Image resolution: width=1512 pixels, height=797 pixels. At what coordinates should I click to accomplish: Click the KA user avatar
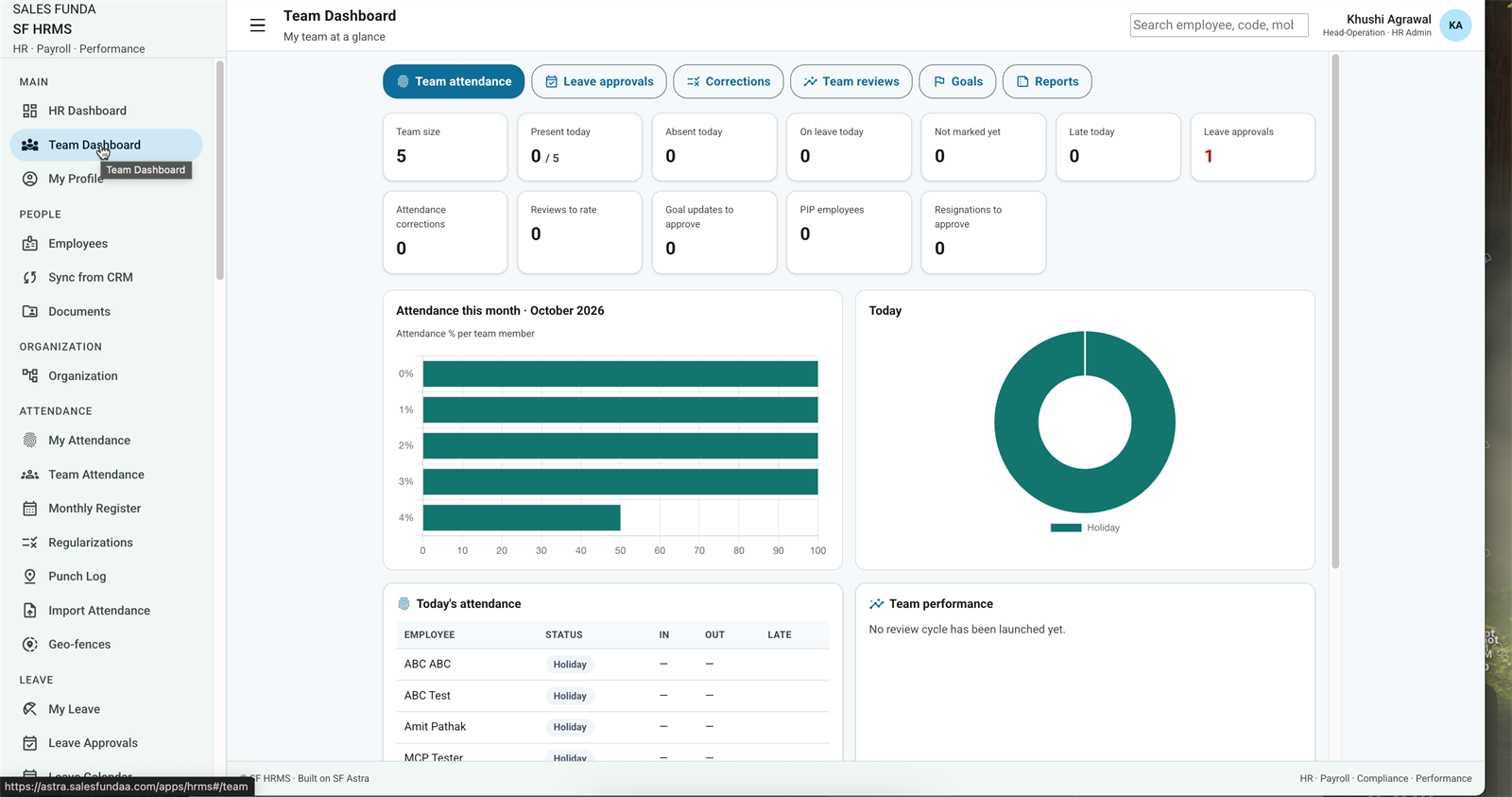1455,26
